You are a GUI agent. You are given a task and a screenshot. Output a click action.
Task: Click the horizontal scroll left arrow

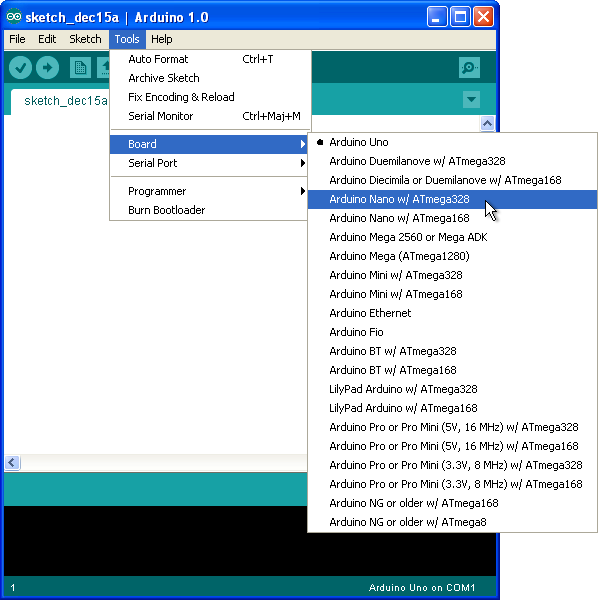click(12, 463)
